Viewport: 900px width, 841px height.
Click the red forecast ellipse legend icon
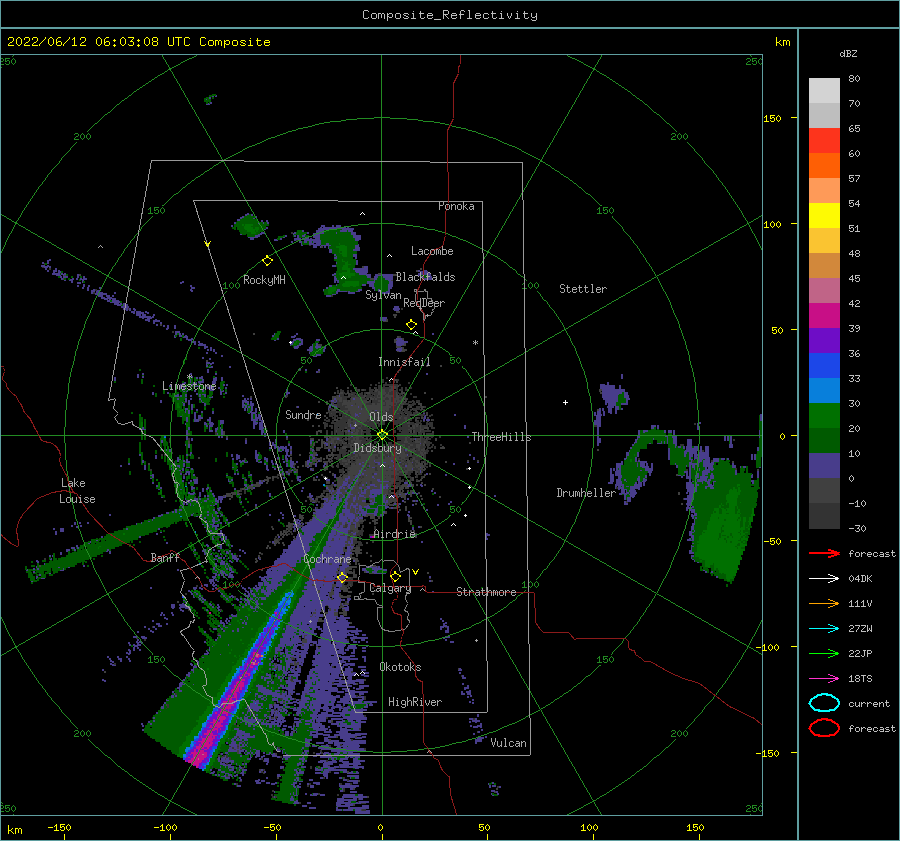click(x=824, y=728)
